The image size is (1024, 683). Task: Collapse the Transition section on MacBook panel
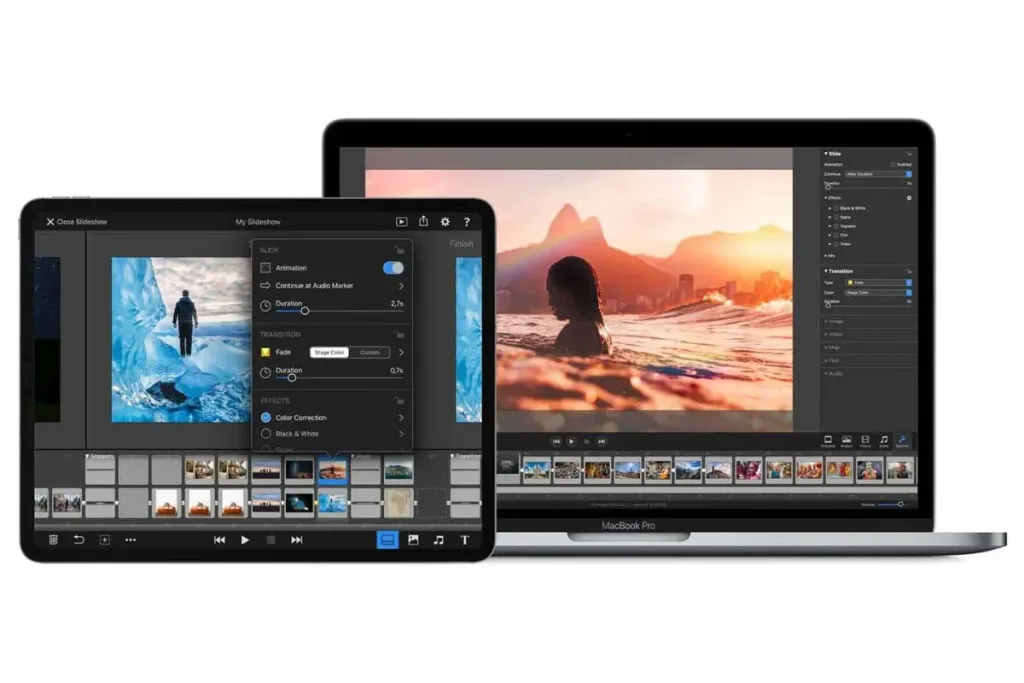point(826,271)
